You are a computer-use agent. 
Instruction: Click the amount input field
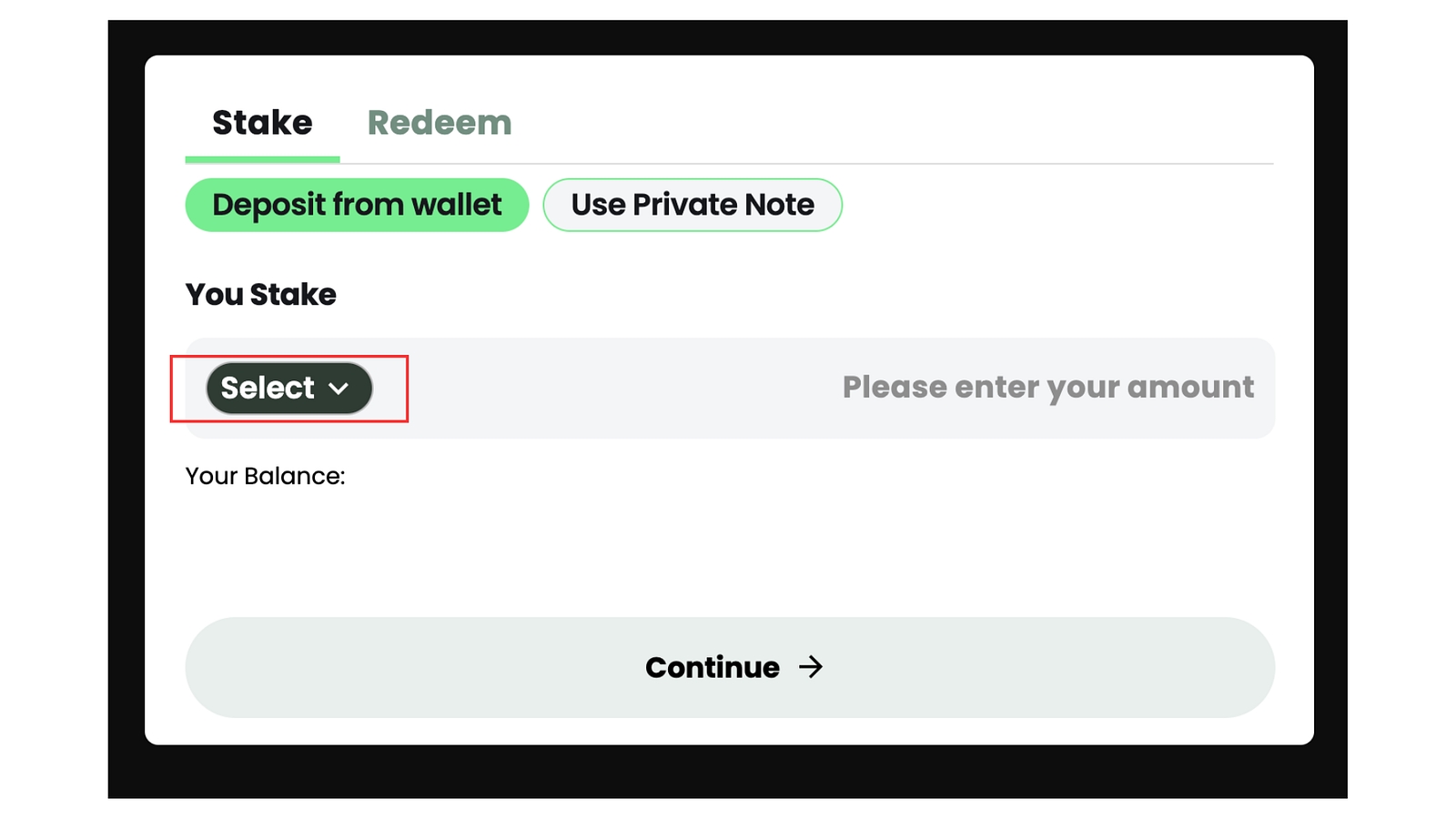coord(1046,388)
